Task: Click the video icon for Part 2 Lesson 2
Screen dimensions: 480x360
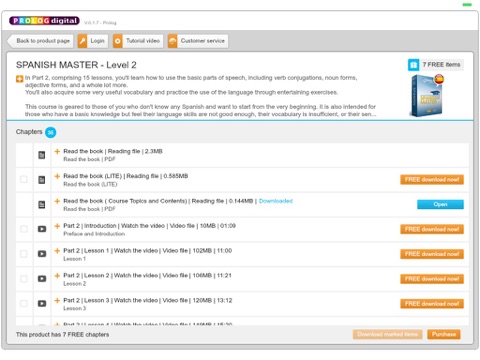Action: pyautogui.click(x=42, y=279)
